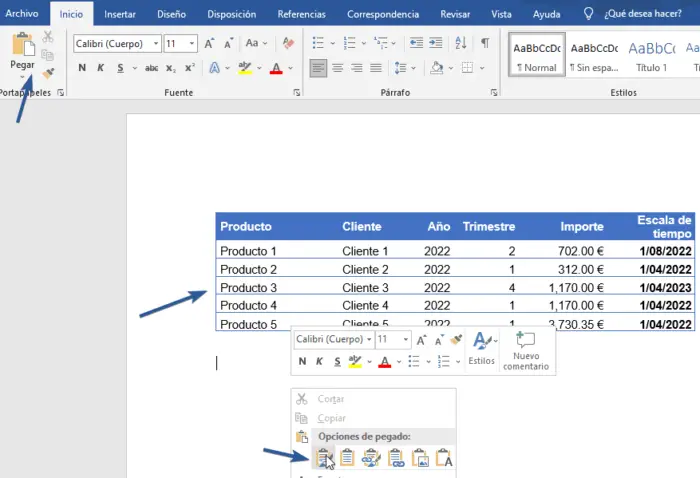Switch to Insertar tab

tap(120, 14)
